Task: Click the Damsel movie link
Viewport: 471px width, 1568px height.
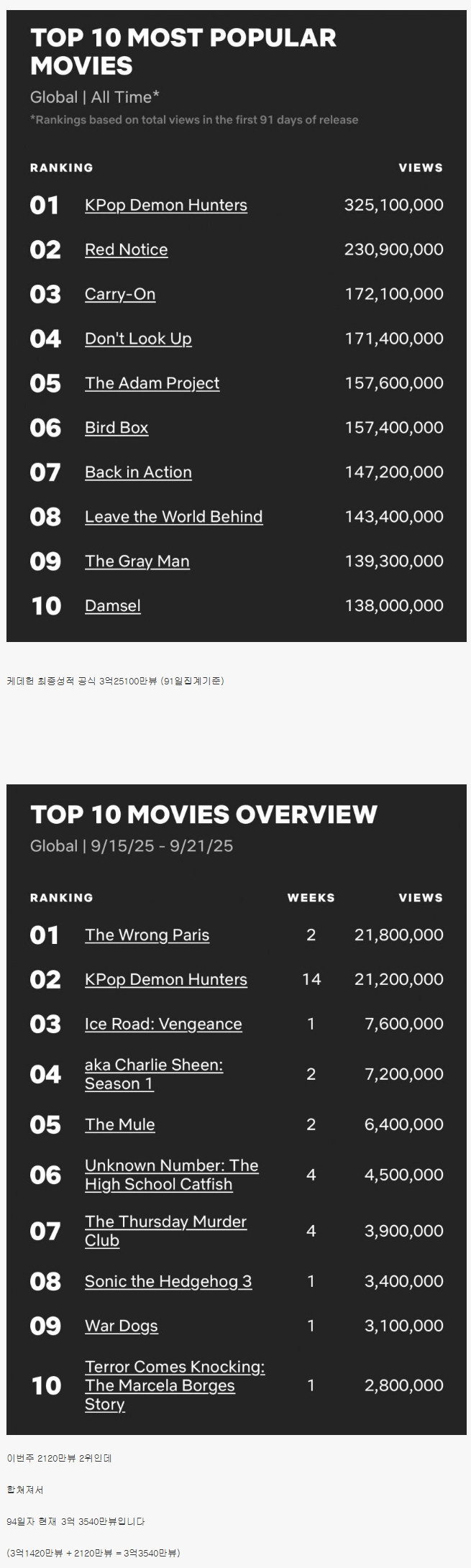Action: [113, 606]
